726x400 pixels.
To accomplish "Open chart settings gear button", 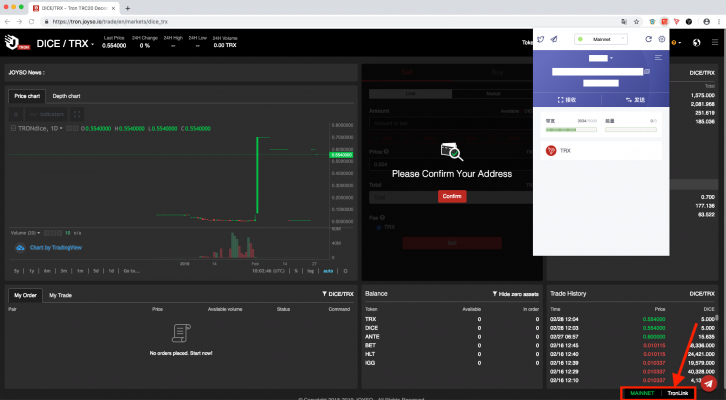I will [16, 114].
